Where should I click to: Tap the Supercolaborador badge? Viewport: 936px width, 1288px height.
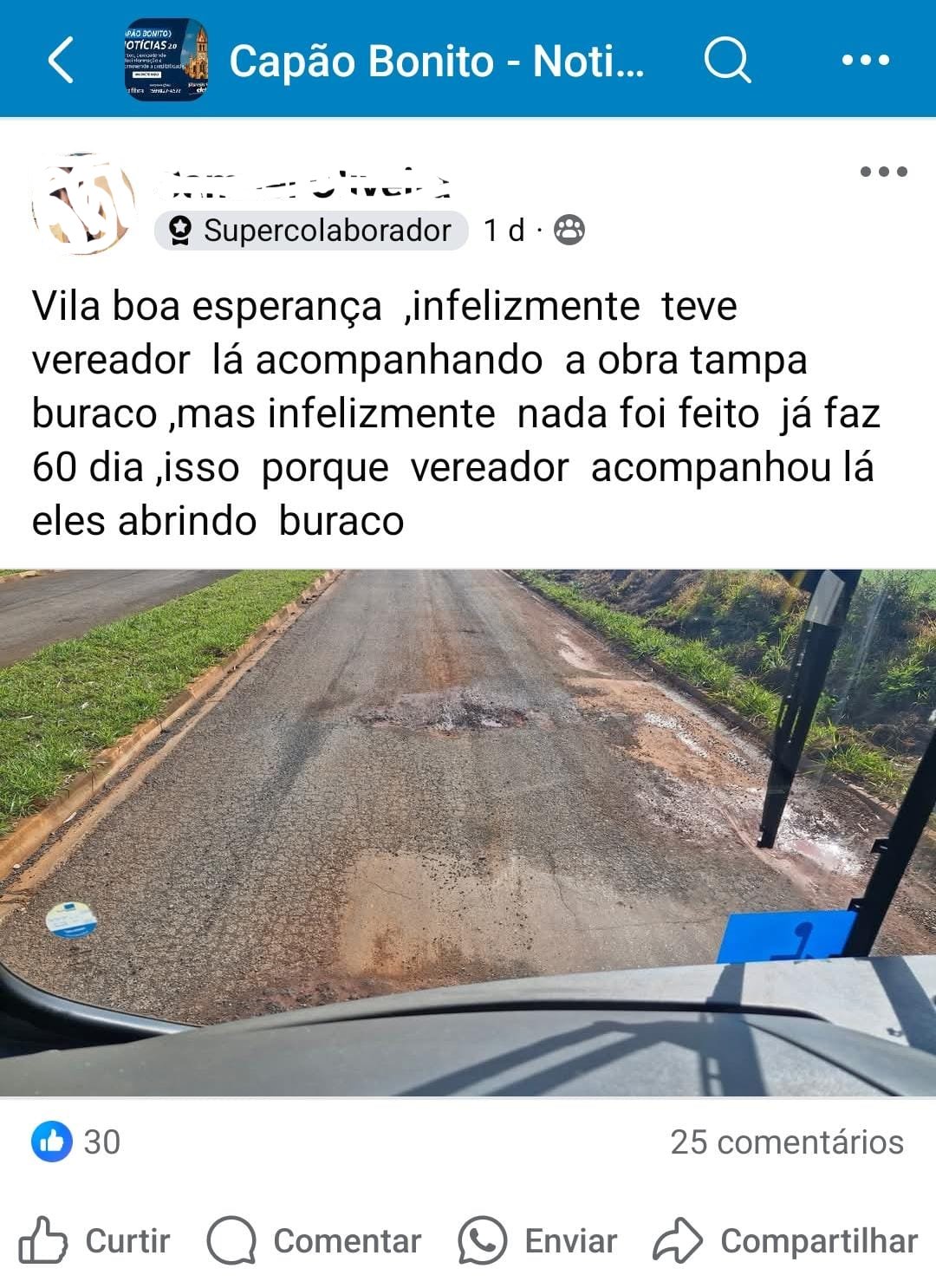coord(311,231)
